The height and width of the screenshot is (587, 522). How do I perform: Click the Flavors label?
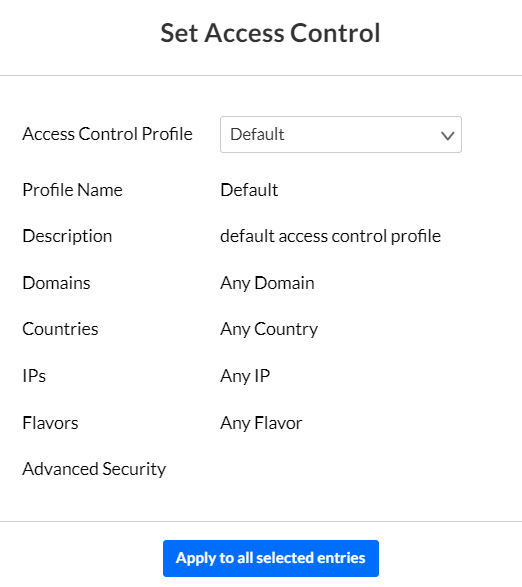[50, 423]
